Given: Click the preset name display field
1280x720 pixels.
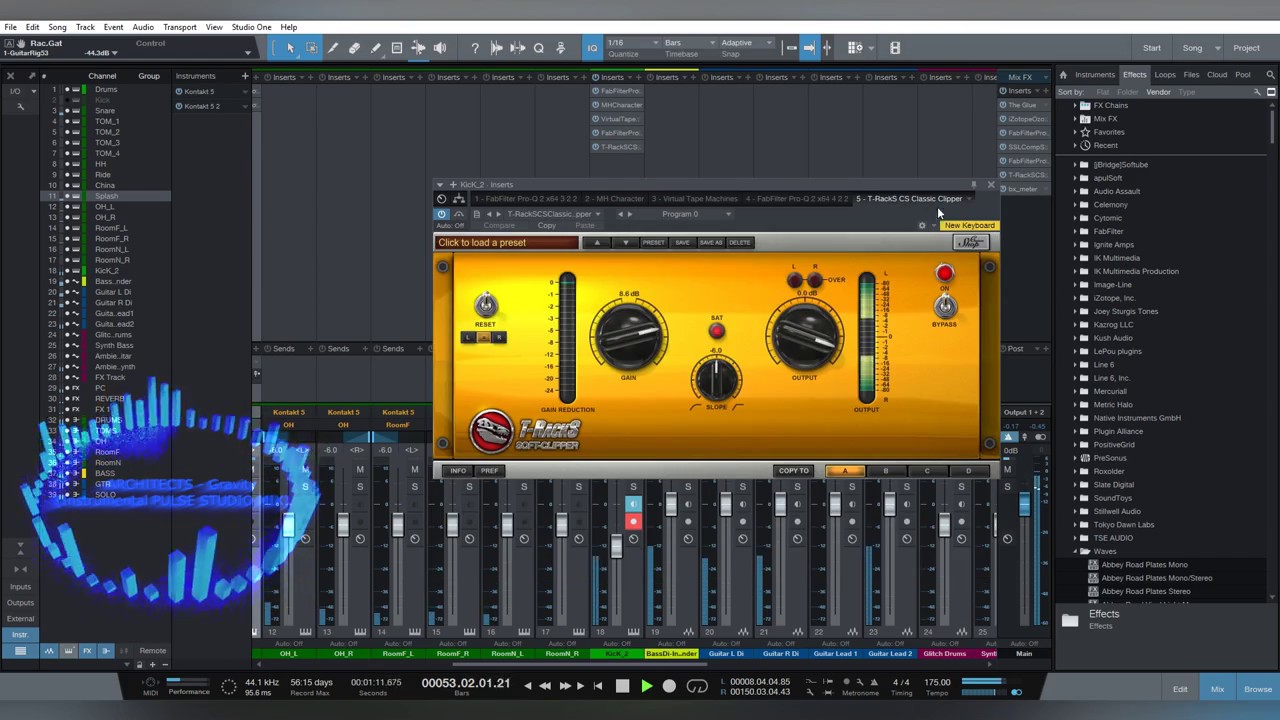Looking at the screenshot, I should [x=507, y=243].
